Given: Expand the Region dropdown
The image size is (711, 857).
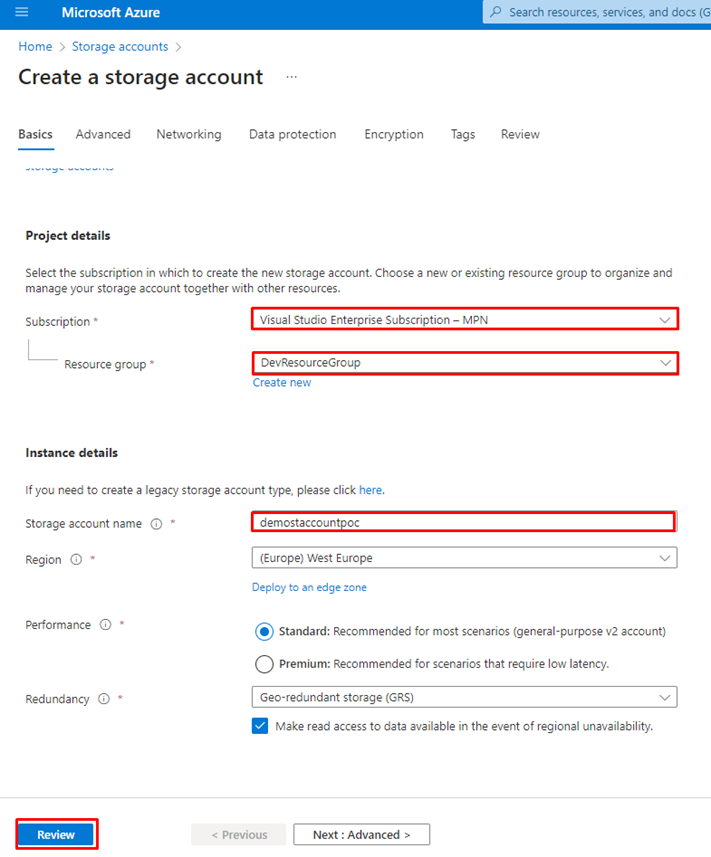Looking at the screenshot, I should 464,558.
